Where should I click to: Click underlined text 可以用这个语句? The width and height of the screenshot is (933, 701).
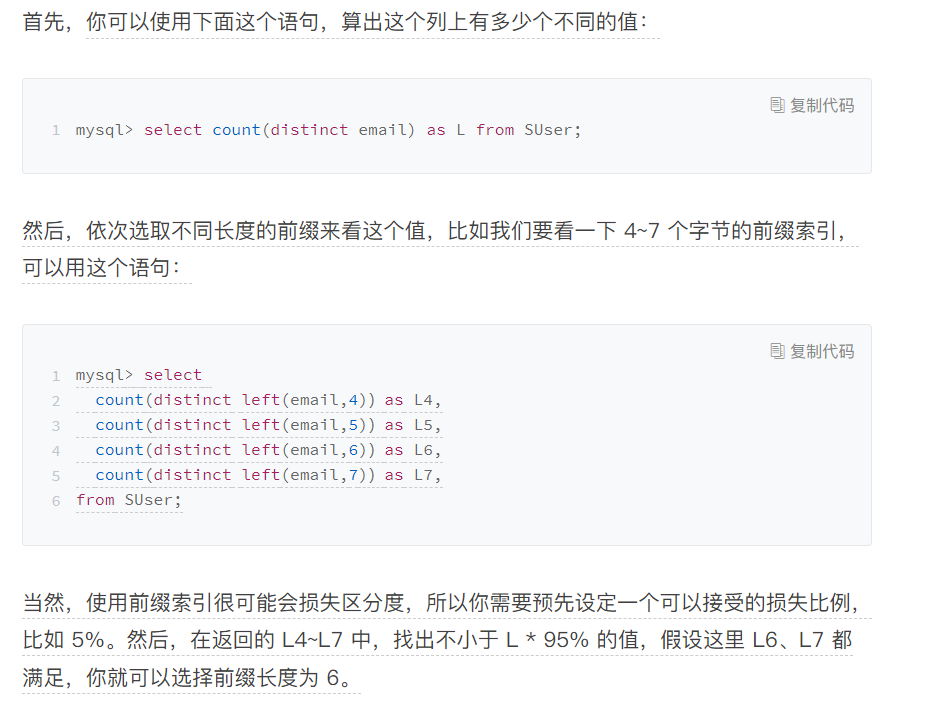coord(101,268)
